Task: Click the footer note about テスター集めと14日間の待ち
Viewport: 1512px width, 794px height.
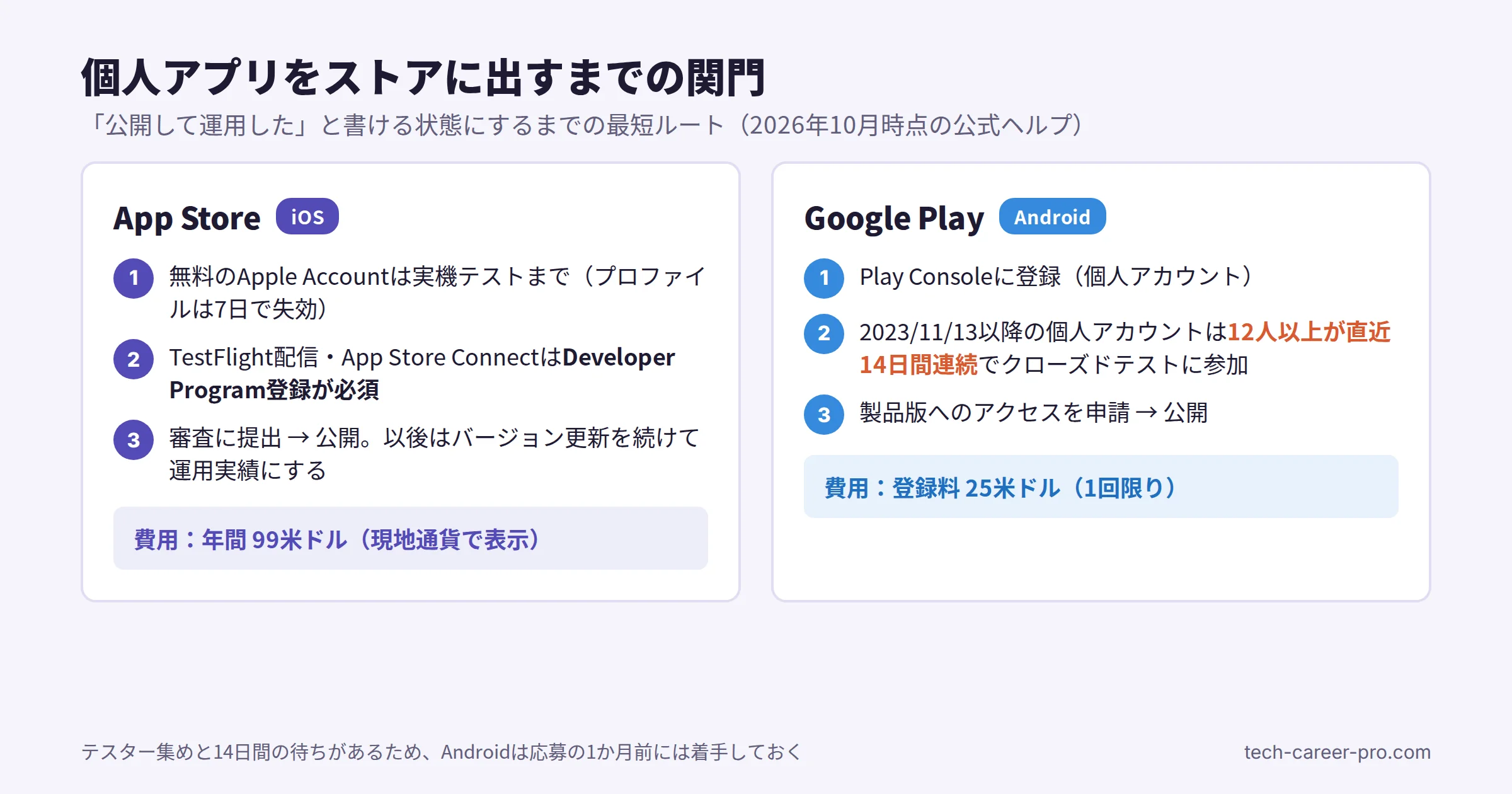Action: click(441, 752)
